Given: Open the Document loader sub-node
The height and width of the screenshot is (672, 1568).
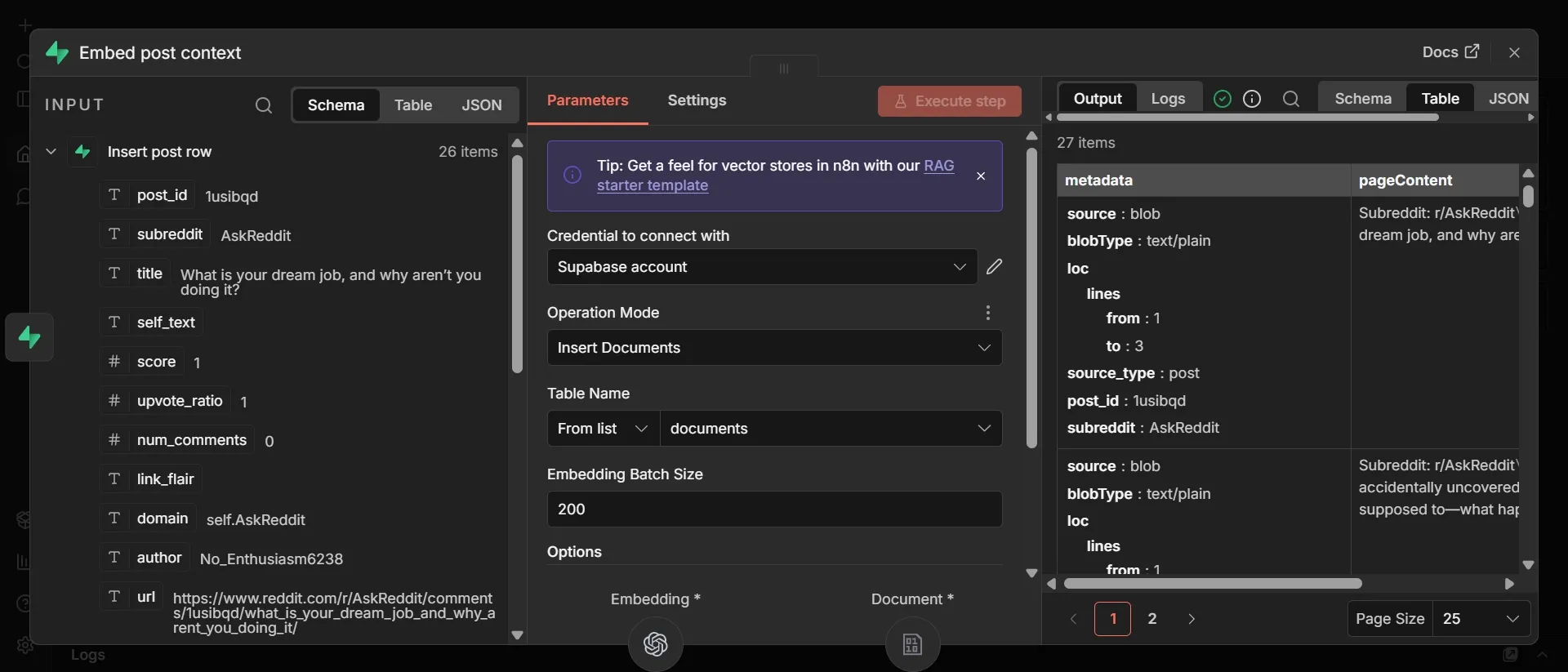Looking at the screenshot, I should [x=912, y=644].
